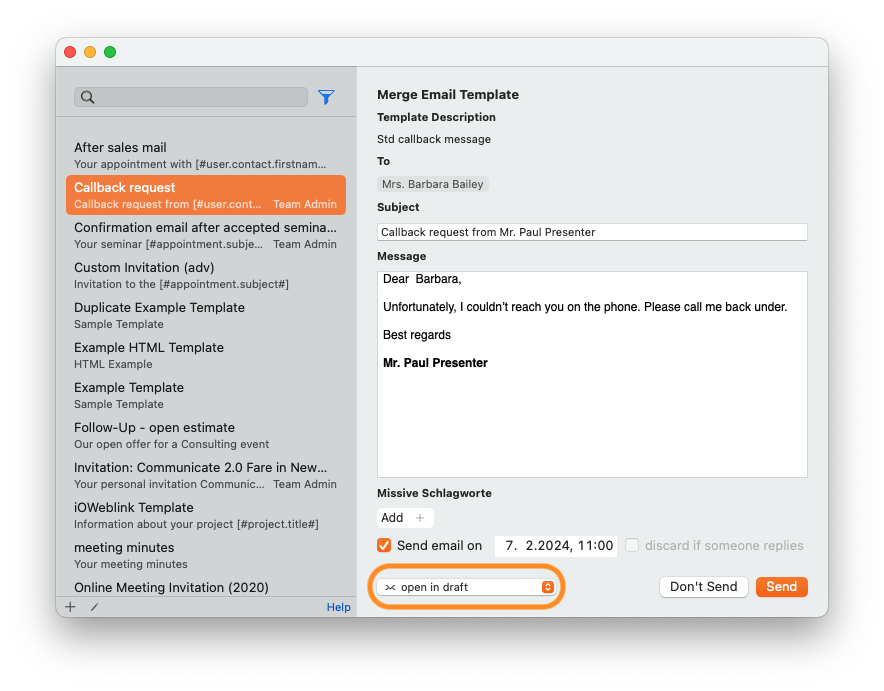Uncheck the Send email on checkbox
This screenshot has height=691, width=884.
[384, 545]
